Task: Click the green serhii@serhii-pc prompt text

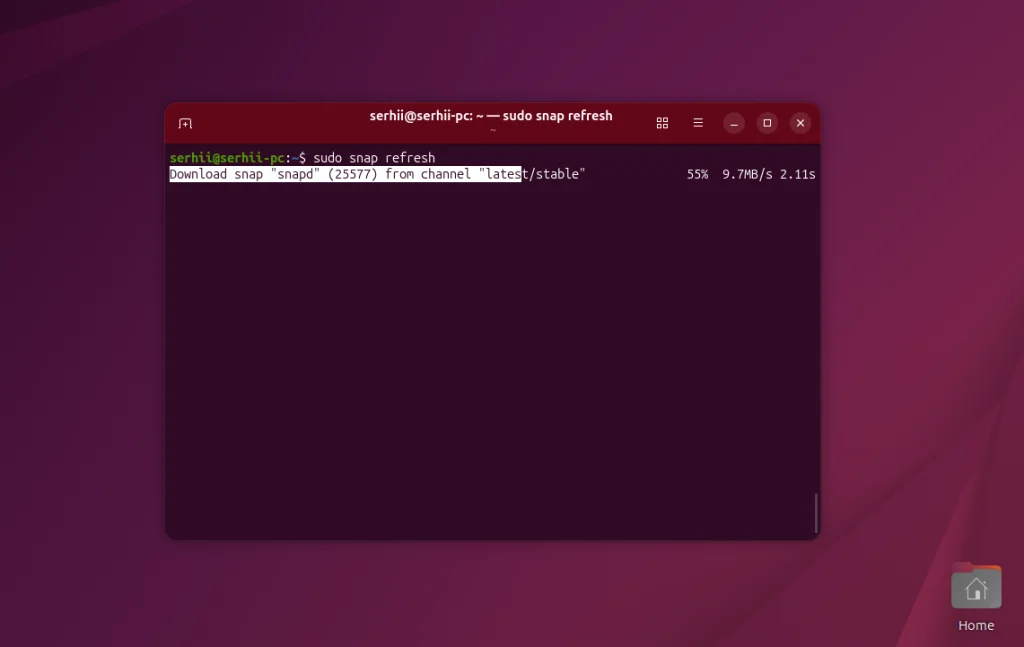Action: tap(225, 157)
